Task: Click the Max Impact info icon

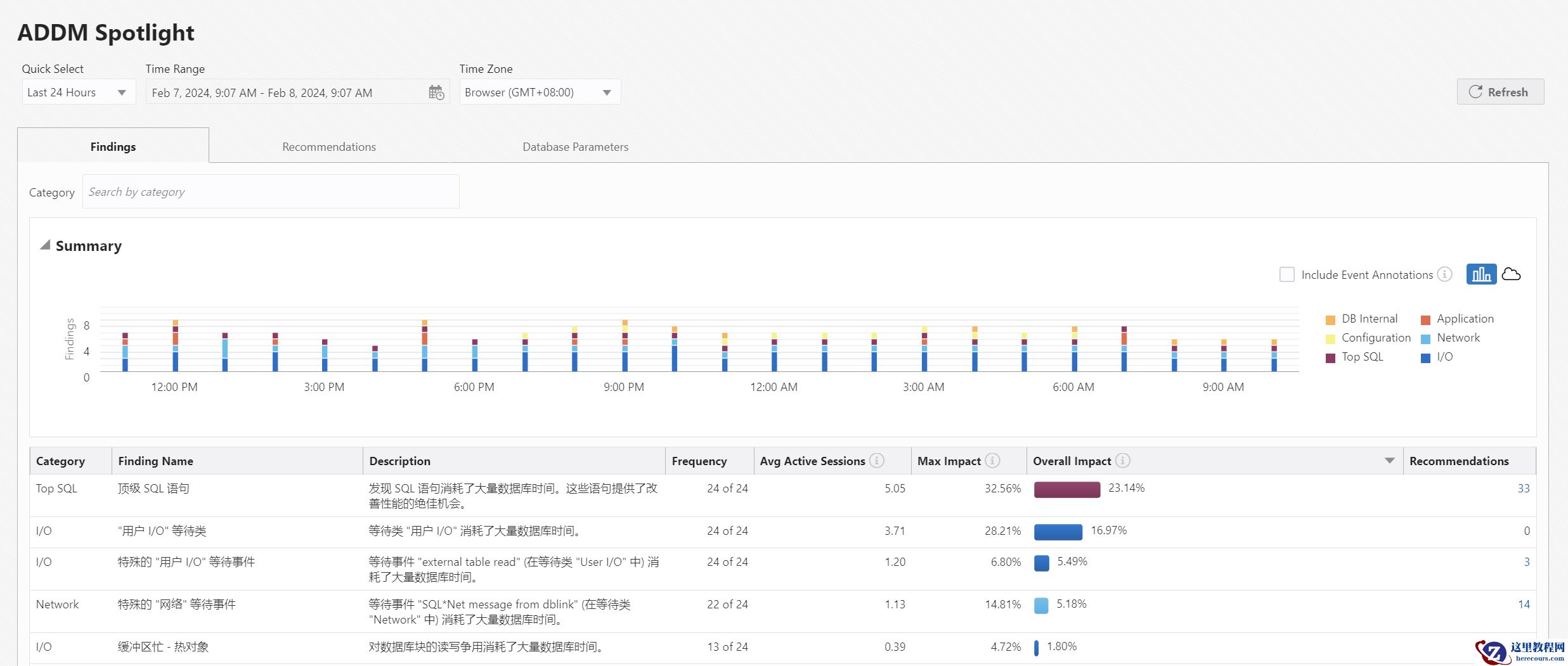Action: click(993, 461)
